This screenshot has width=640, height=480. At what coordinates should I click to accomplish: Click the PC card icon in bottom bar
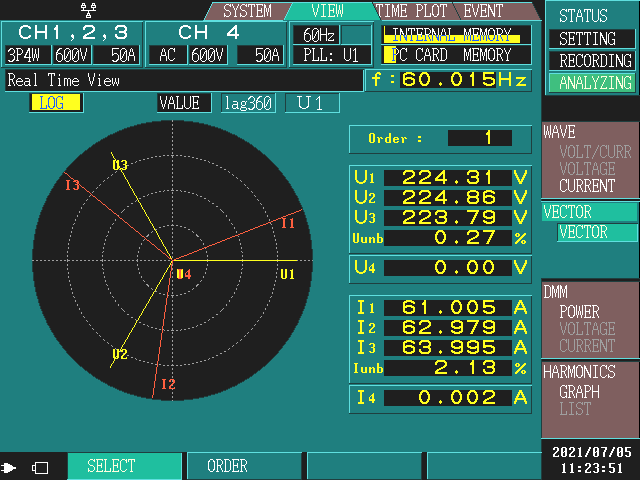[x=40, y=468]
